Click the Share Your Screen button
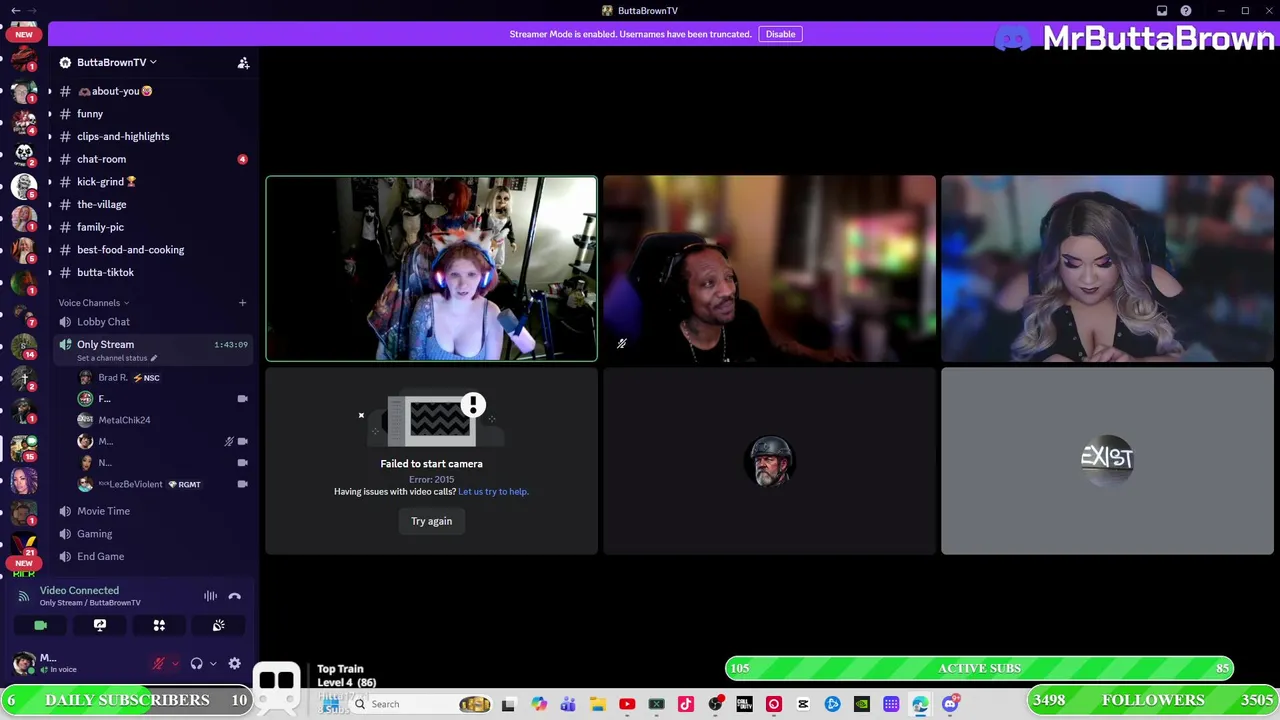Viewport: 1280px width, 720px height. (x=100, y=625)
